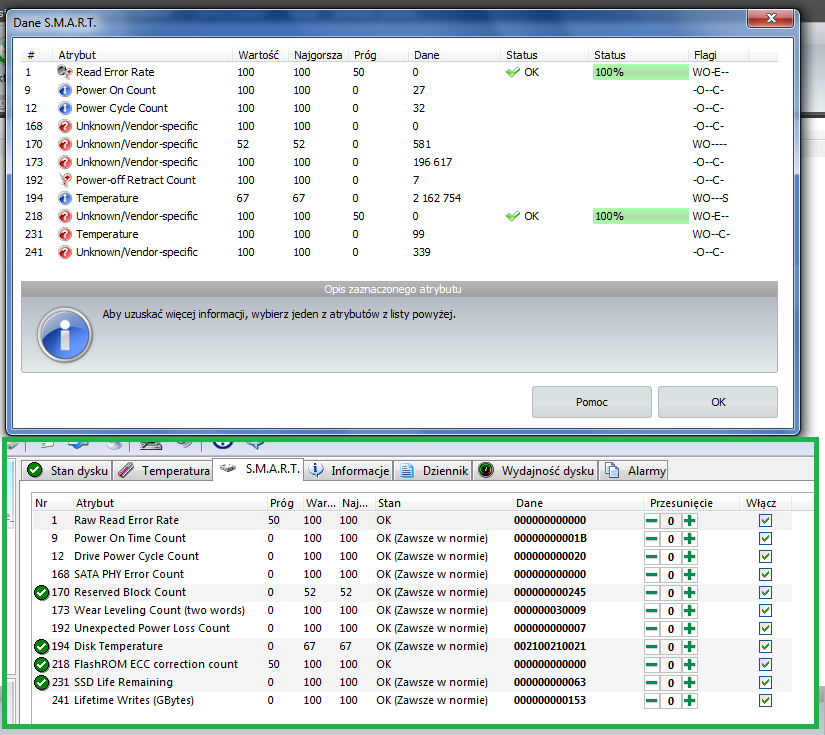This screenshot has width=825, height=735.
Task: Uncheck Włącz for SSD Life Remaining
Action: coord(765,682)
